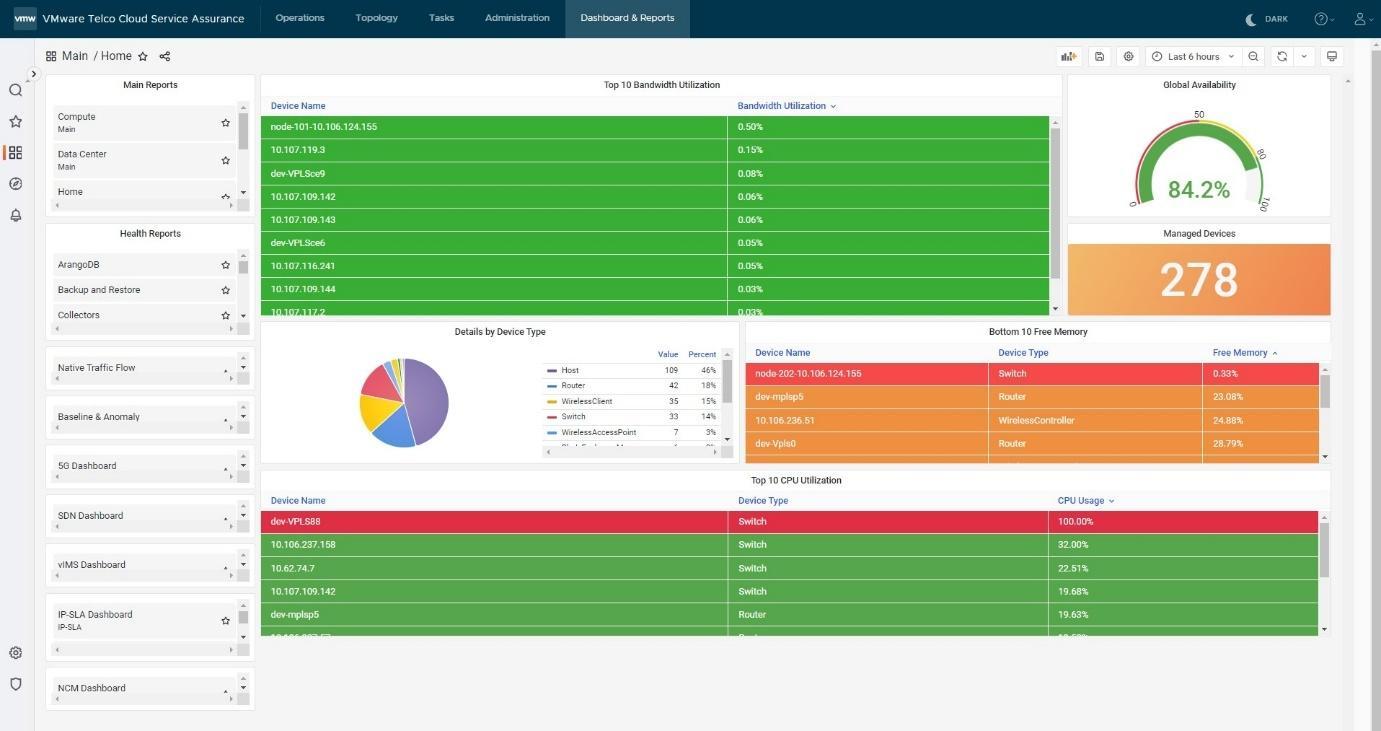This screenshot has height=731, width=1381.
Task: Sort by Free Memory column header
Action: tap(1245, 353)
